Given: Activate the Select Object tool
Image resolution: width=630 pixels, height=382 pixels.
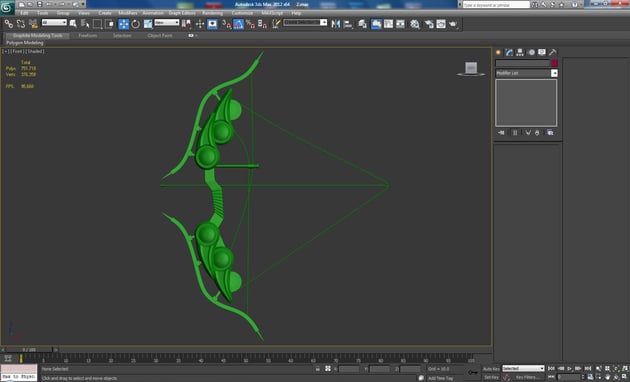Looking at the screenshot, I should 73,24.
